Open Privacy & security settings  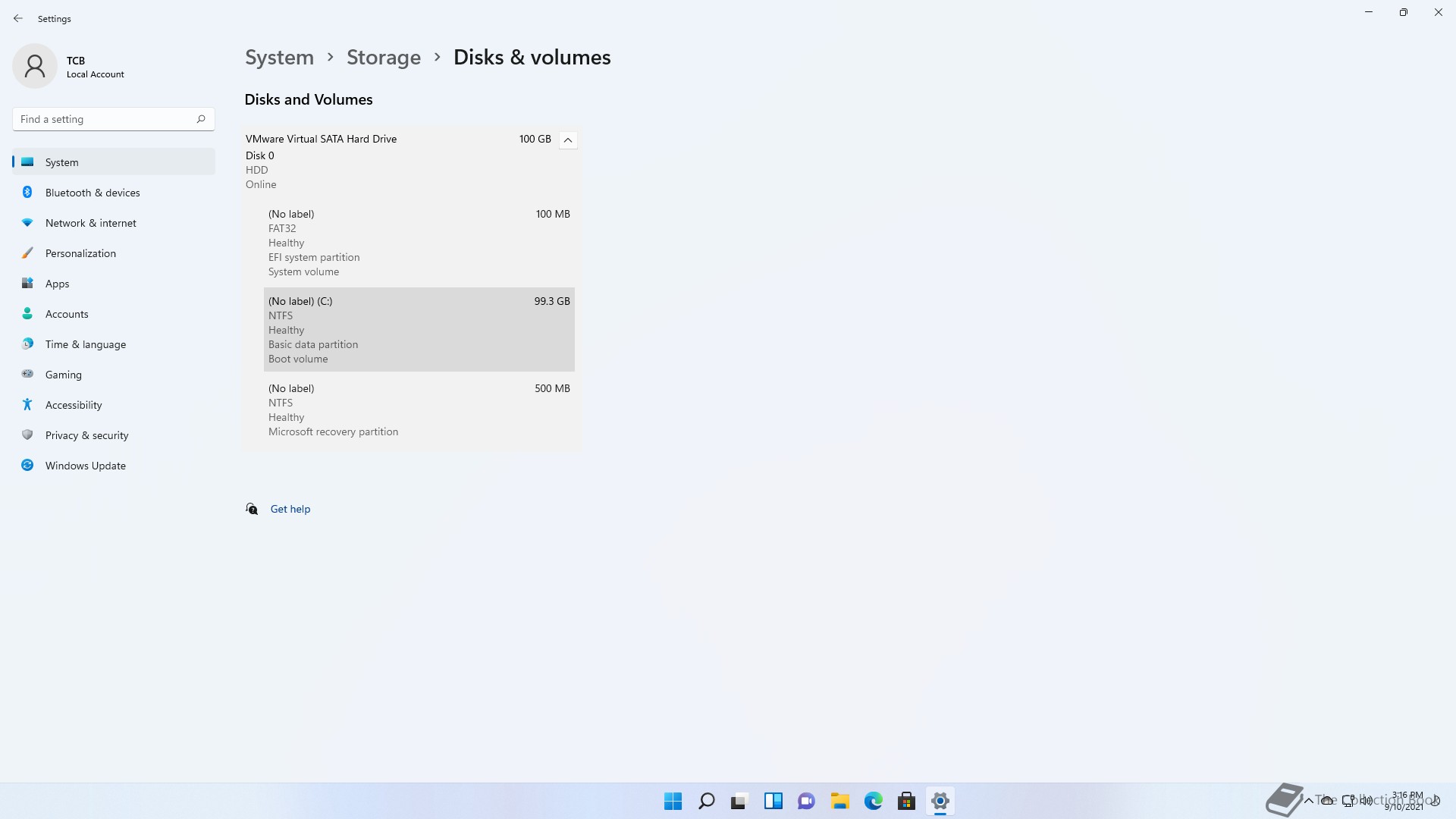pos(114,435)
